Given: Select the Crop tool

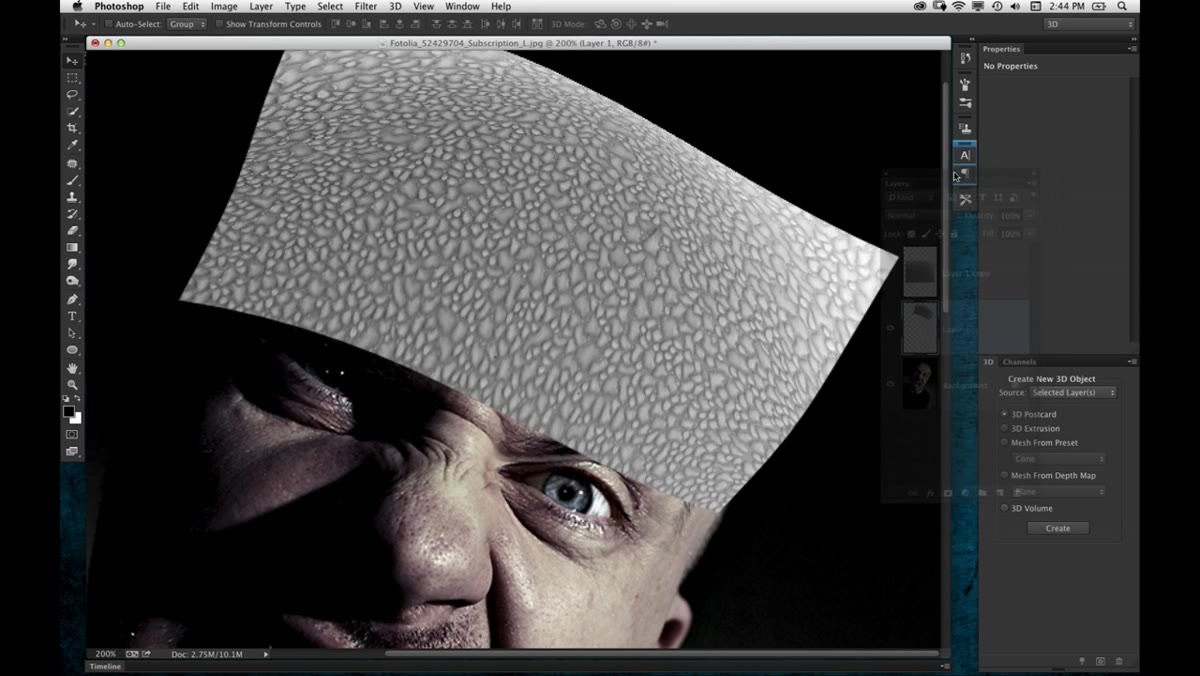Looking at the screenshot, I should coord(72,129).
